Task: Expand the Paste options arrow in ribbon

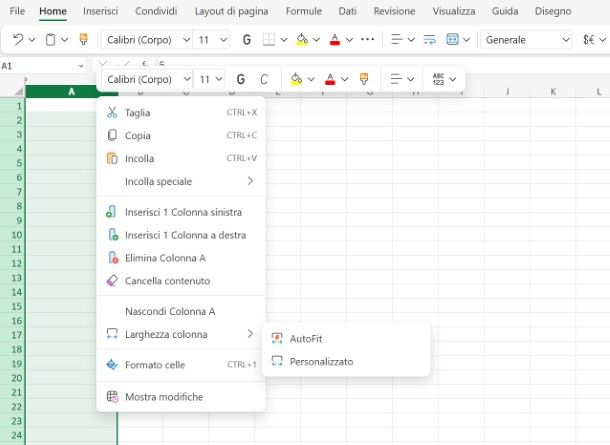Action: [65, 40]
